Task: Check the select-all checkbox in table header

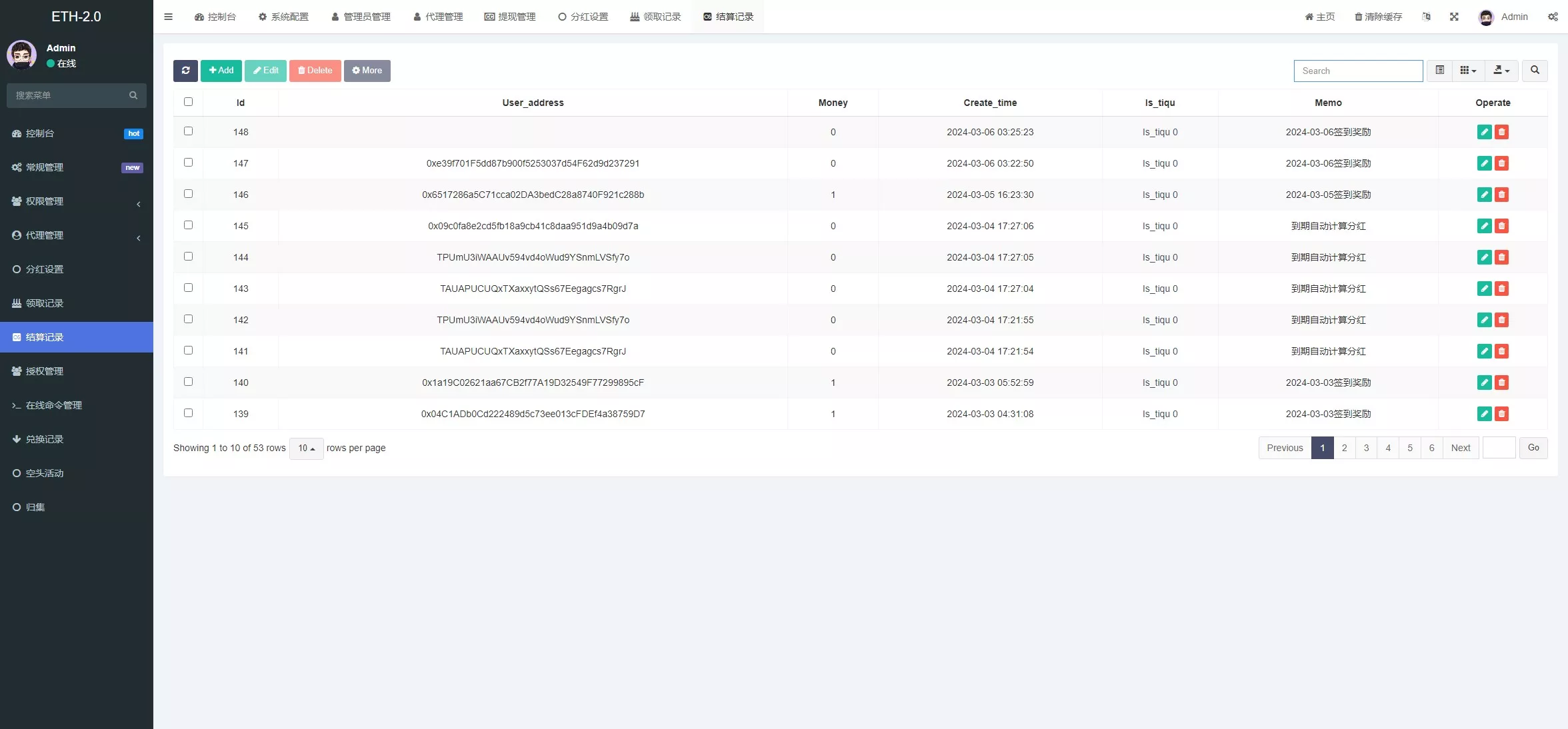Action: click(x=189, y=102)
